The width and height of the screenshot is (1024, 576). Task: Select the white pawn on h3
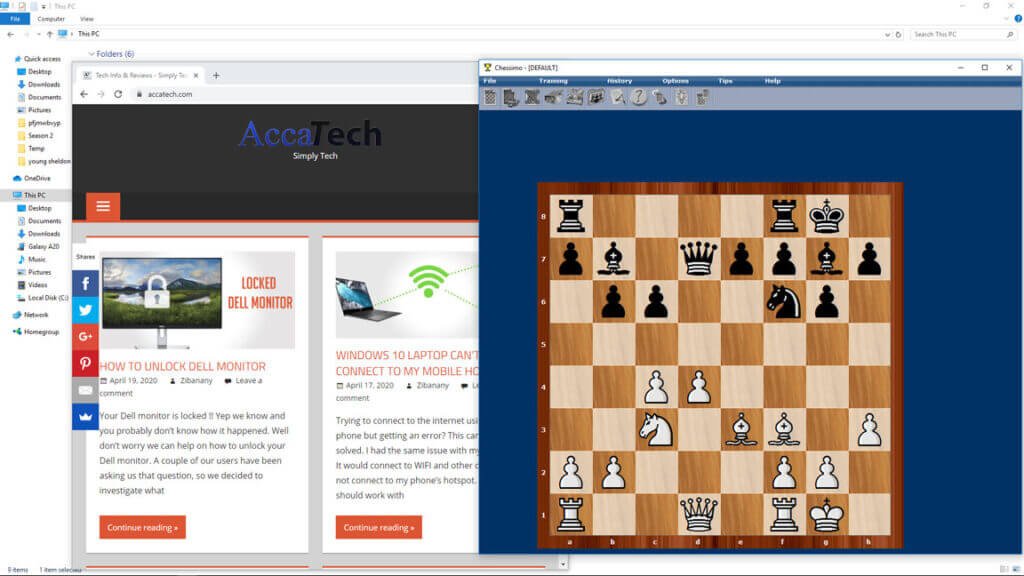pos(869,429)
